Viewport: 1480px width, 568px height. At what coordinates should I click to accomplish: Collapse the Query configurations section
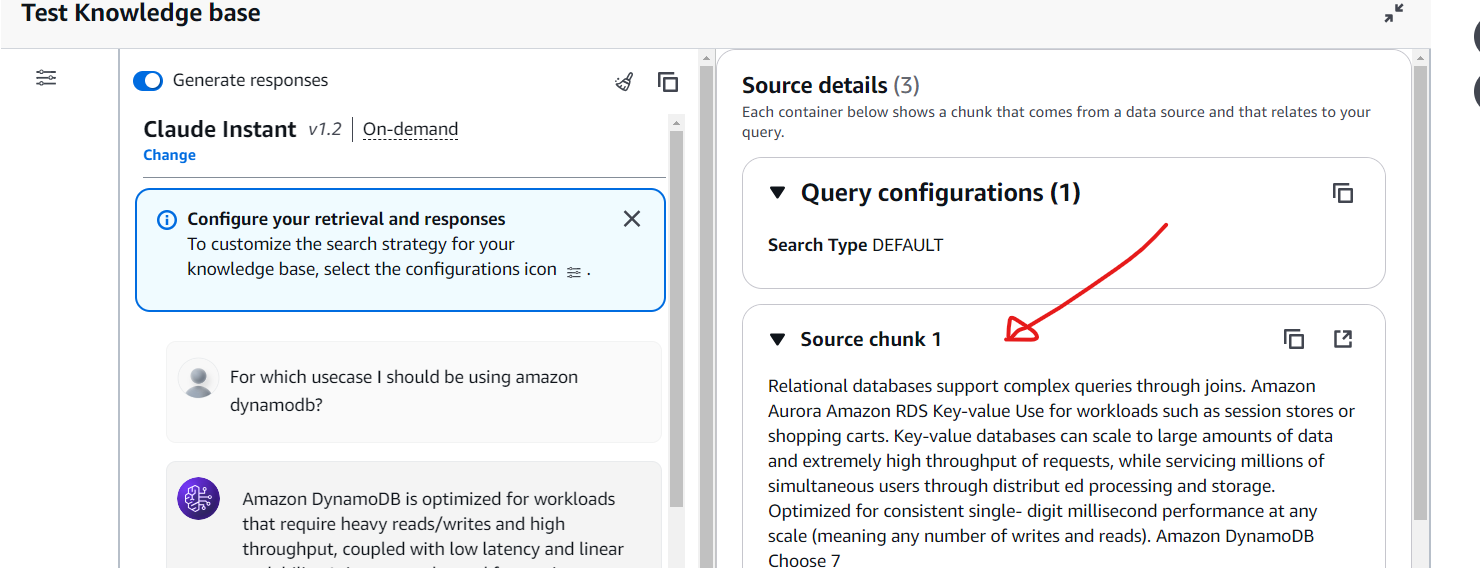tap(778, 192)
